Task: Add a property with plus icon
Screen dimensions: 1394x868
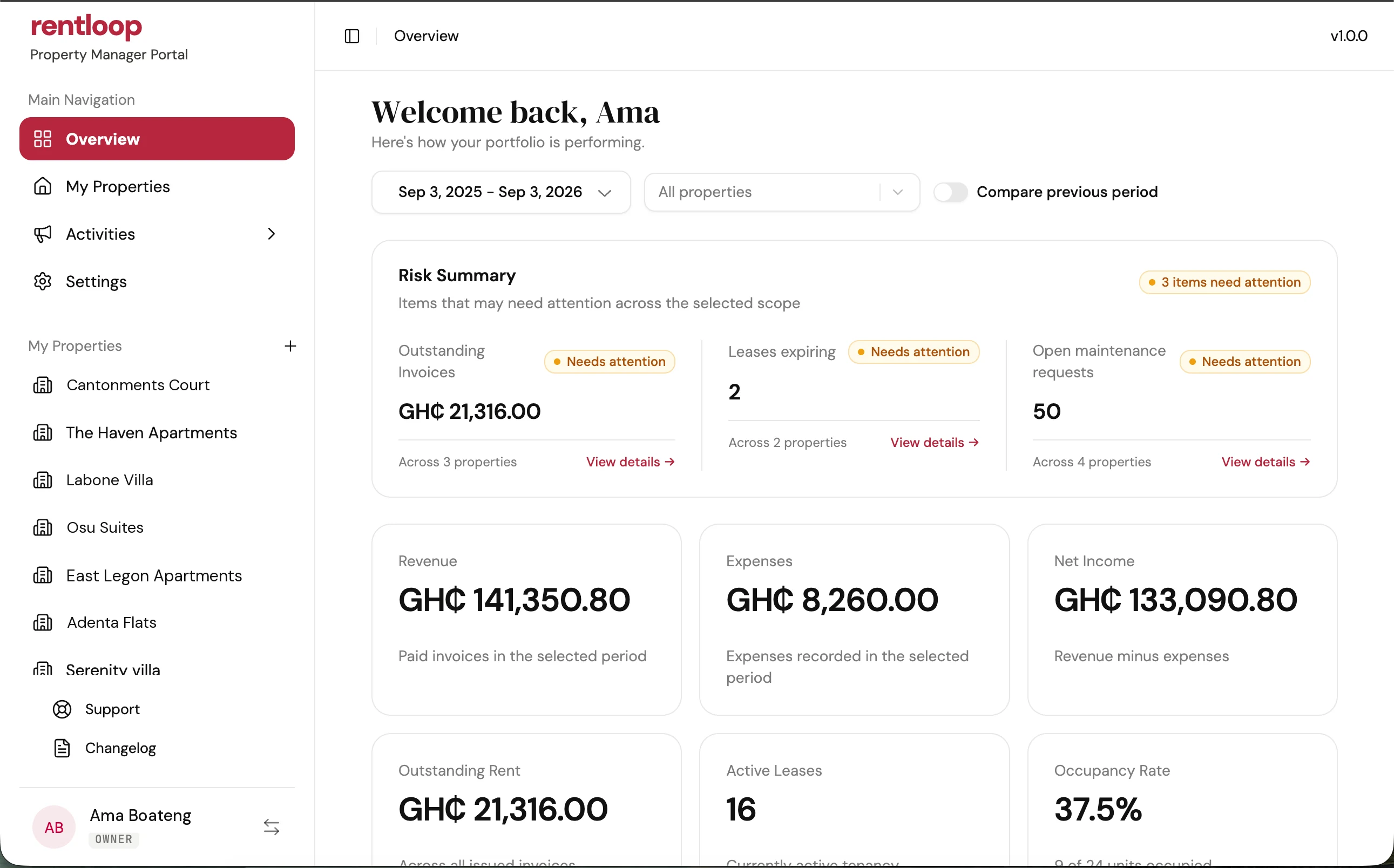Action: 290,345
